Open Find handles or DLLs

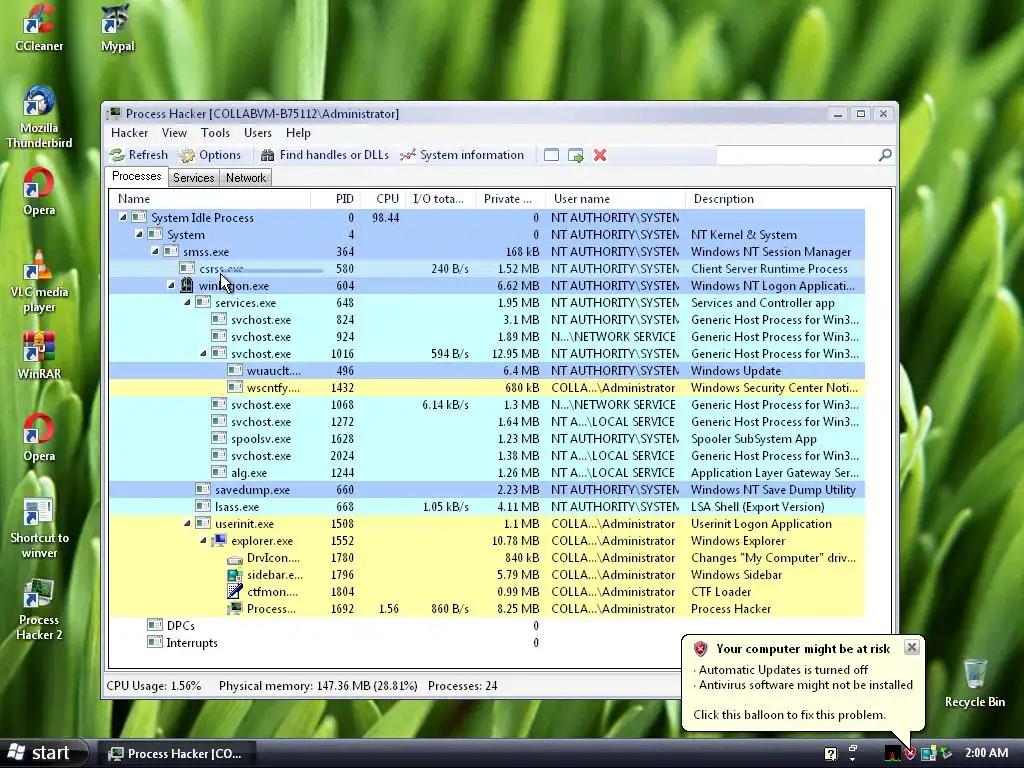[x=325, y=155]
